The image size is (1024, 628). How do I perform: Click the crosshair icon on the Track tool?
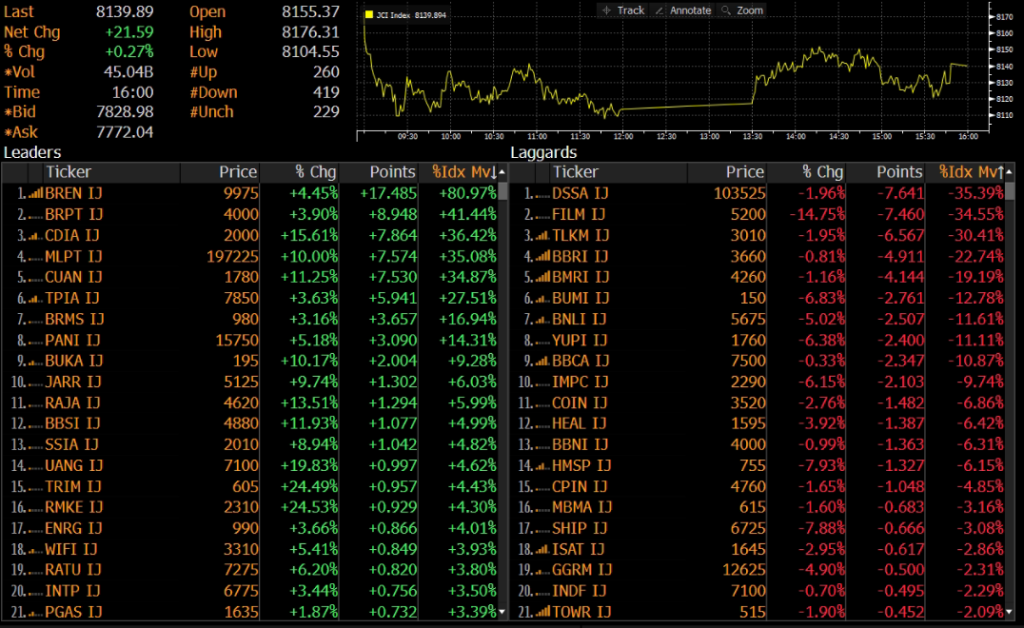(606, 10)
